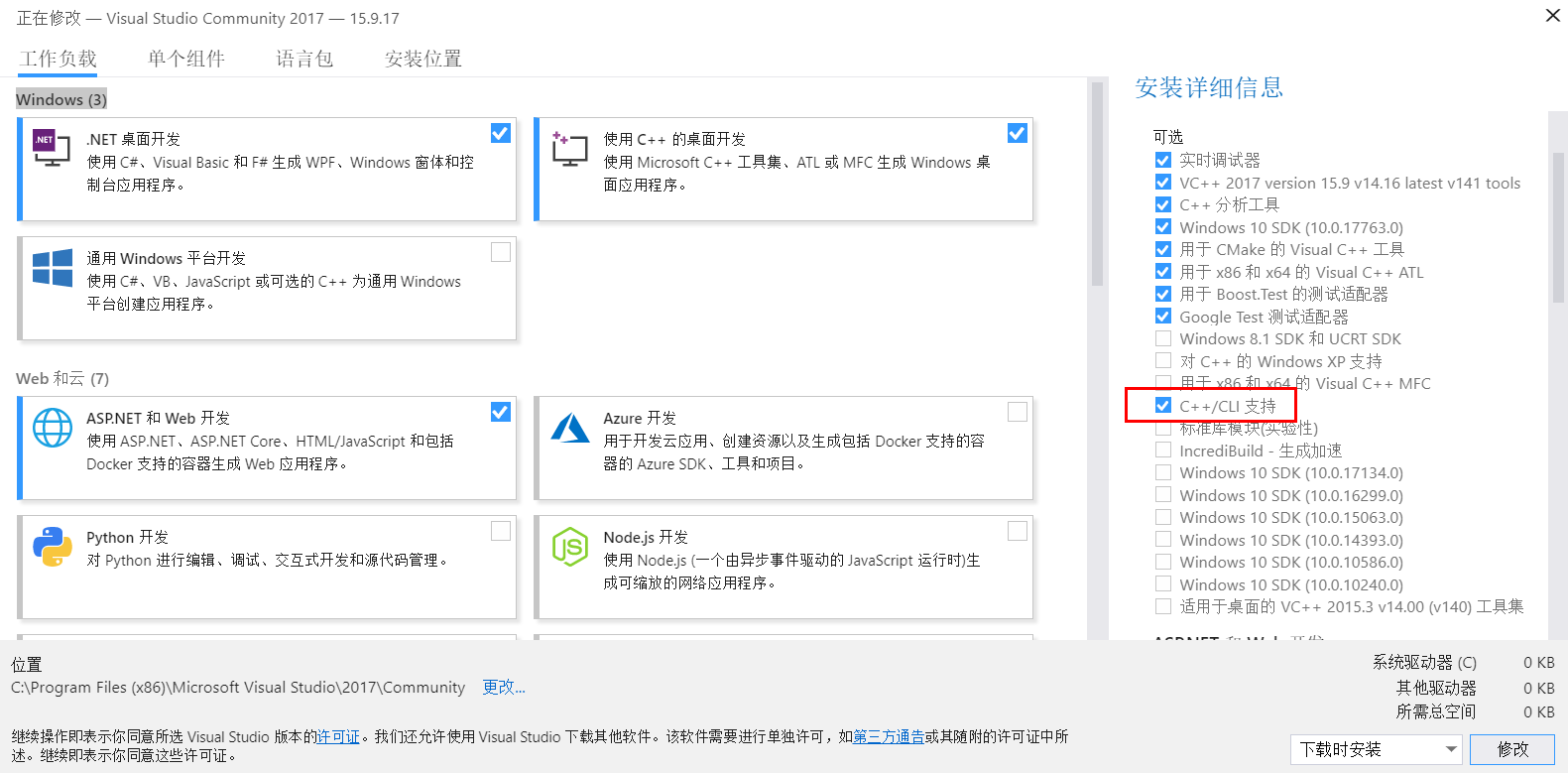Click the 更改... location link
Viewport: 1568px width, 773px height.
(x=504, y=687)
